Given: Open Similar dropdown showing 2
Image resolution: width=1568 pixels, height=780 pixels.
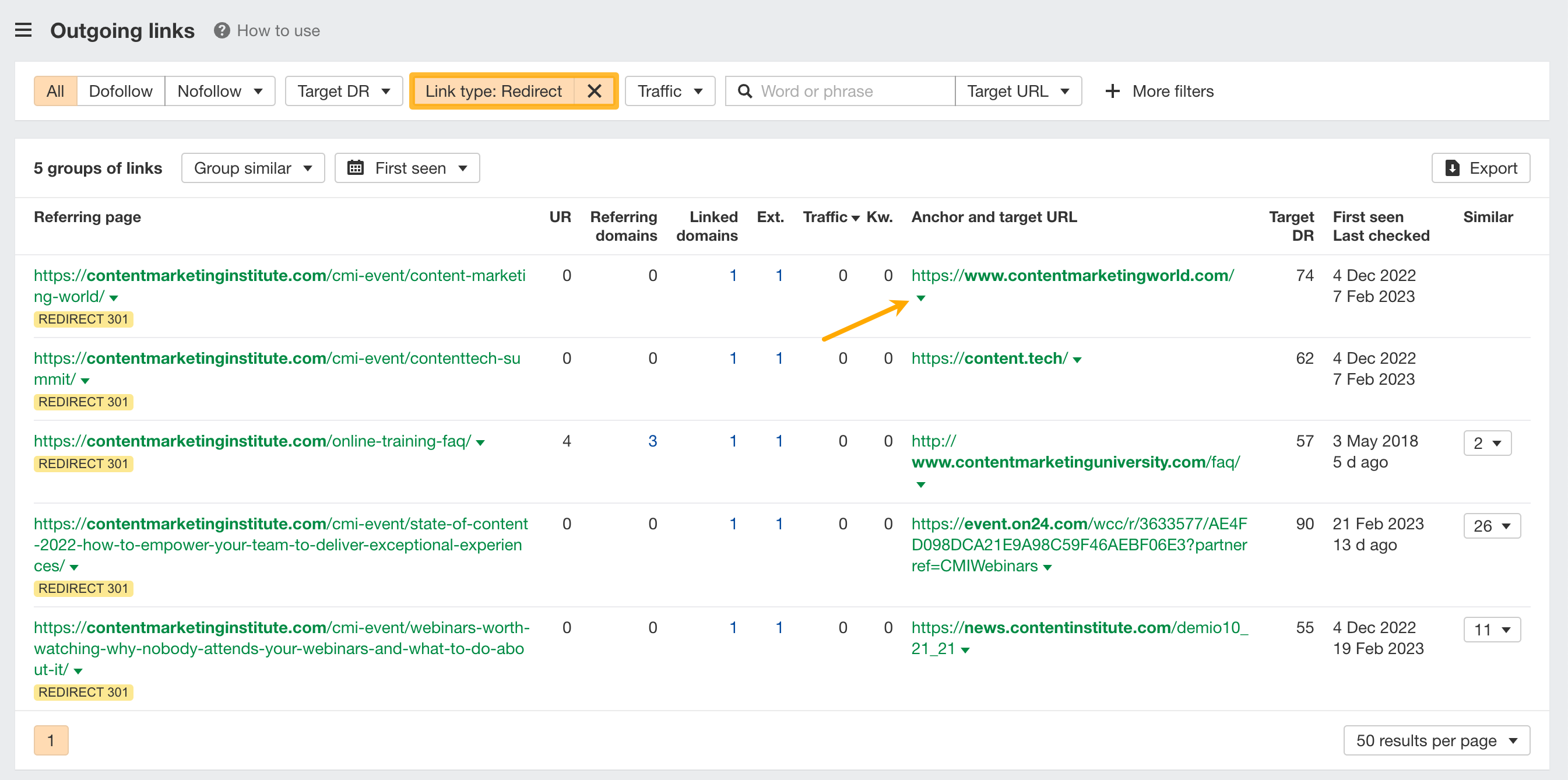Looking at the screenshot, I should (1487, 442).
